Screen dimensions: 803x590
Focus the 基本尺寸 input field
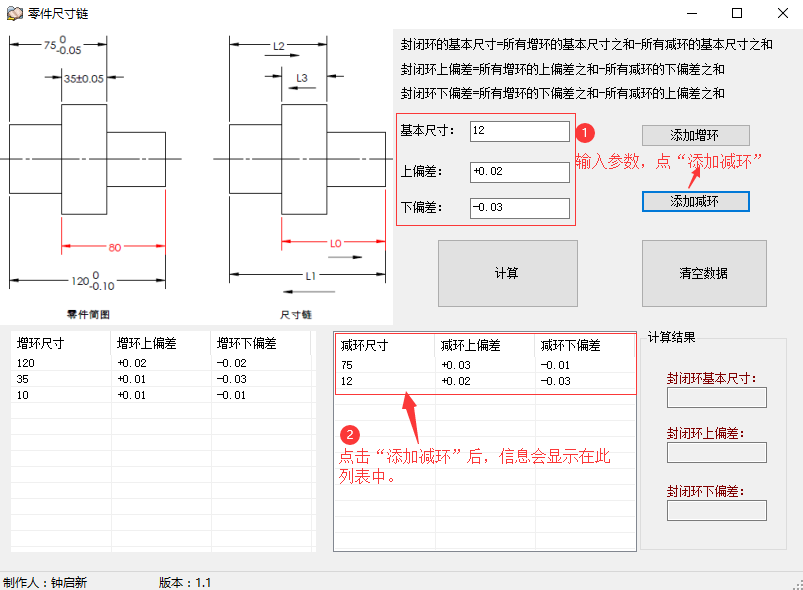pyautogui.click(x=520, y=131)
